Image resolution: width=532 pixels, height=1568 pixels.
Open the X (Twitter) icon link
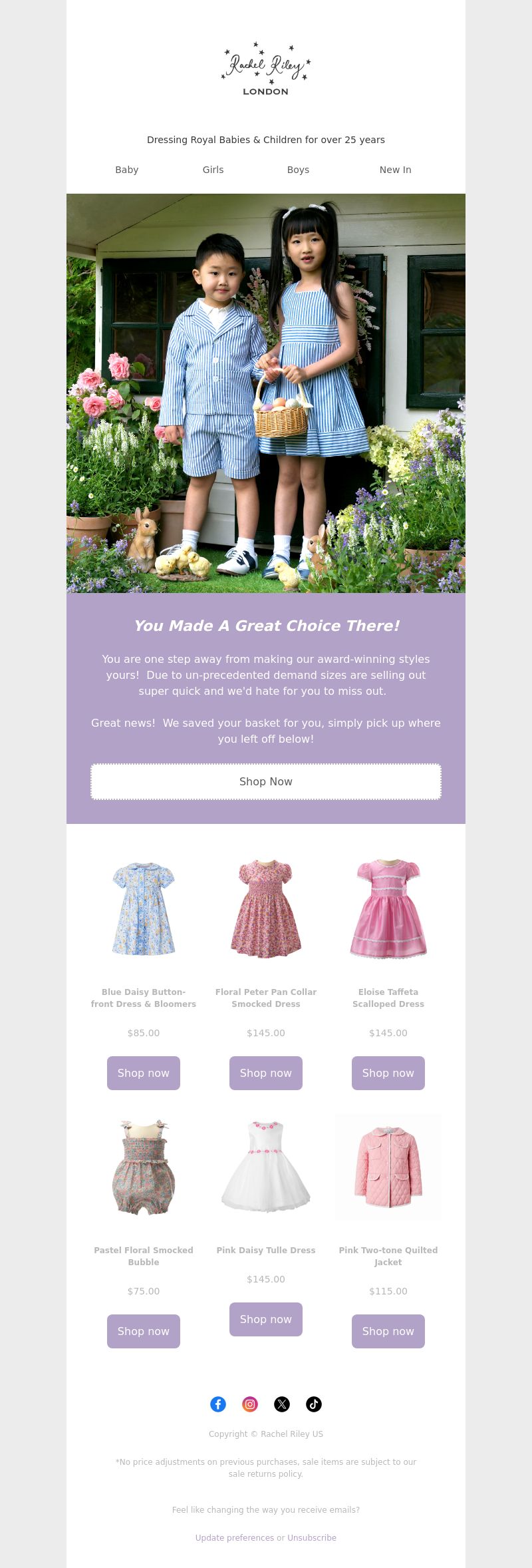pos(282,1404)
